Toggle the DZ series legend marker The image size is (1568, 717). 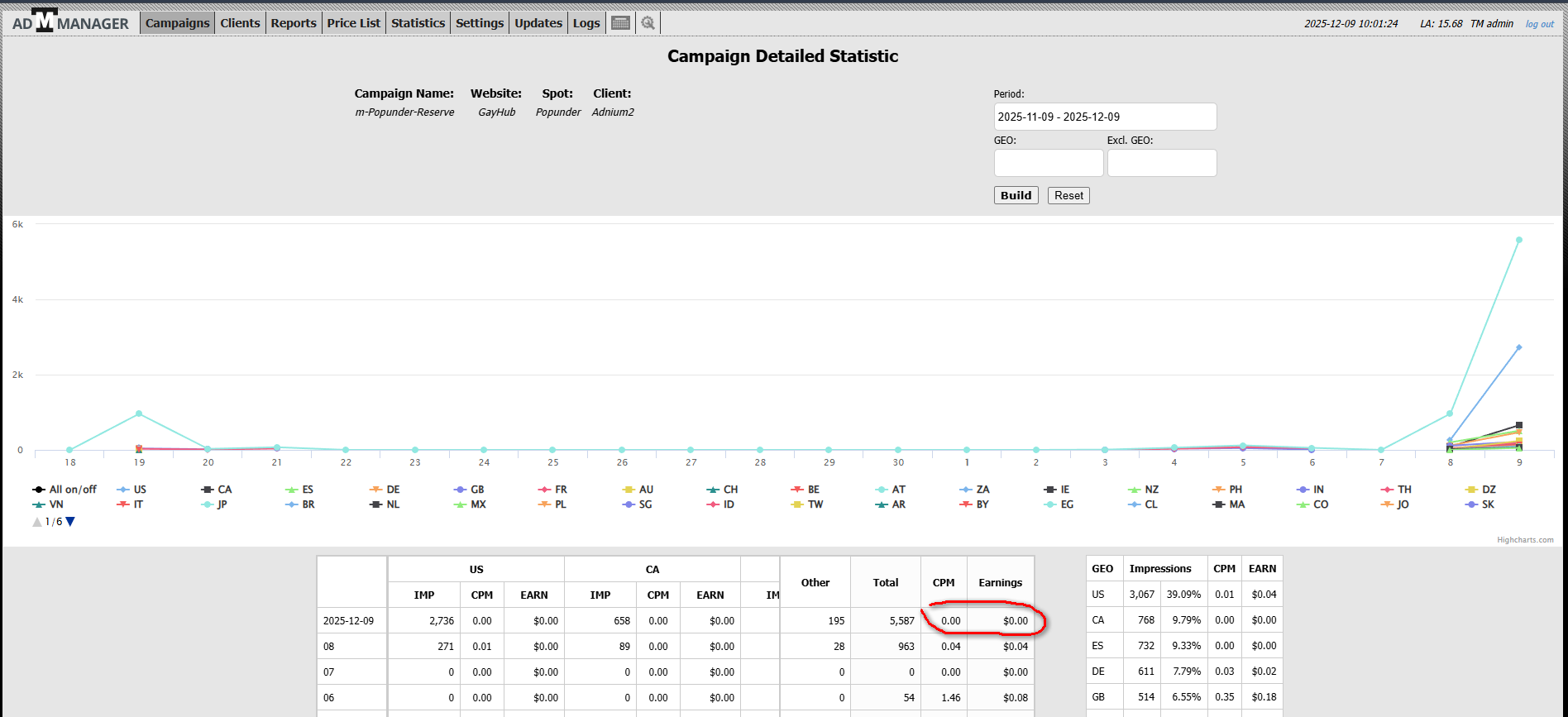(x=1480, y=490)
